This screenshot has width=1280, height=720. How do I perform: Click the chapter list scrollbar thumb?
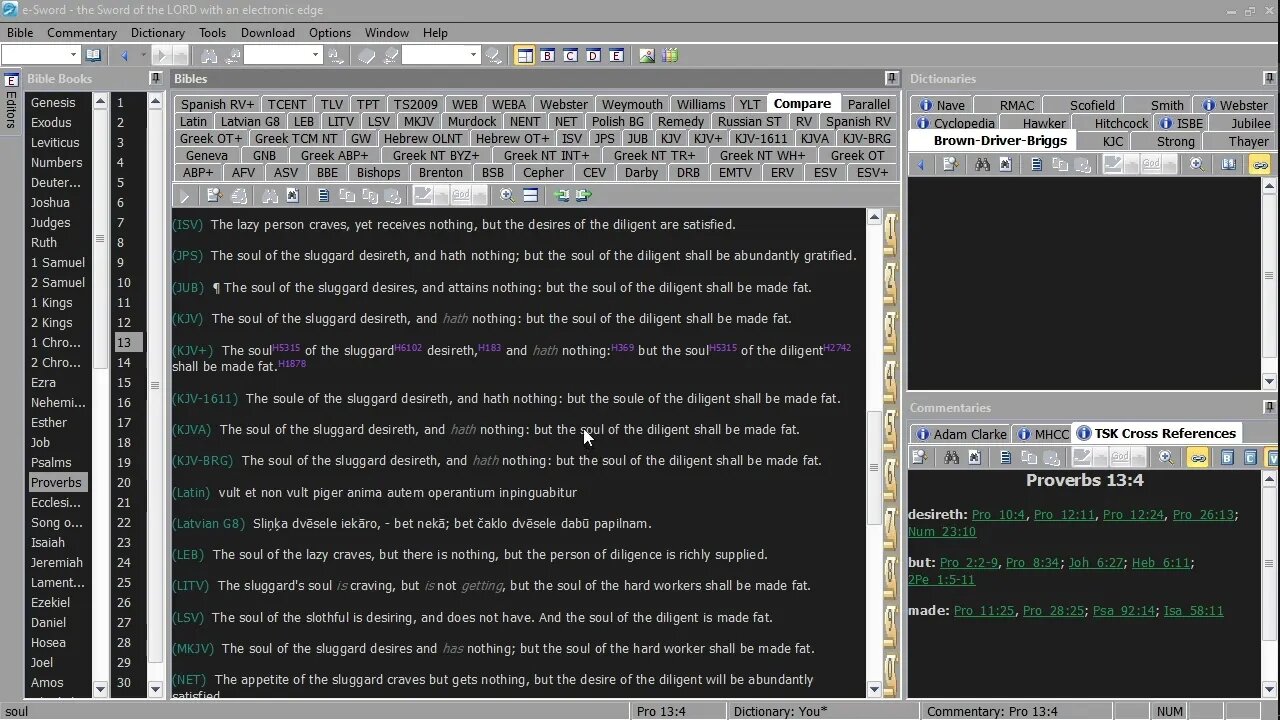click(155, 385)
